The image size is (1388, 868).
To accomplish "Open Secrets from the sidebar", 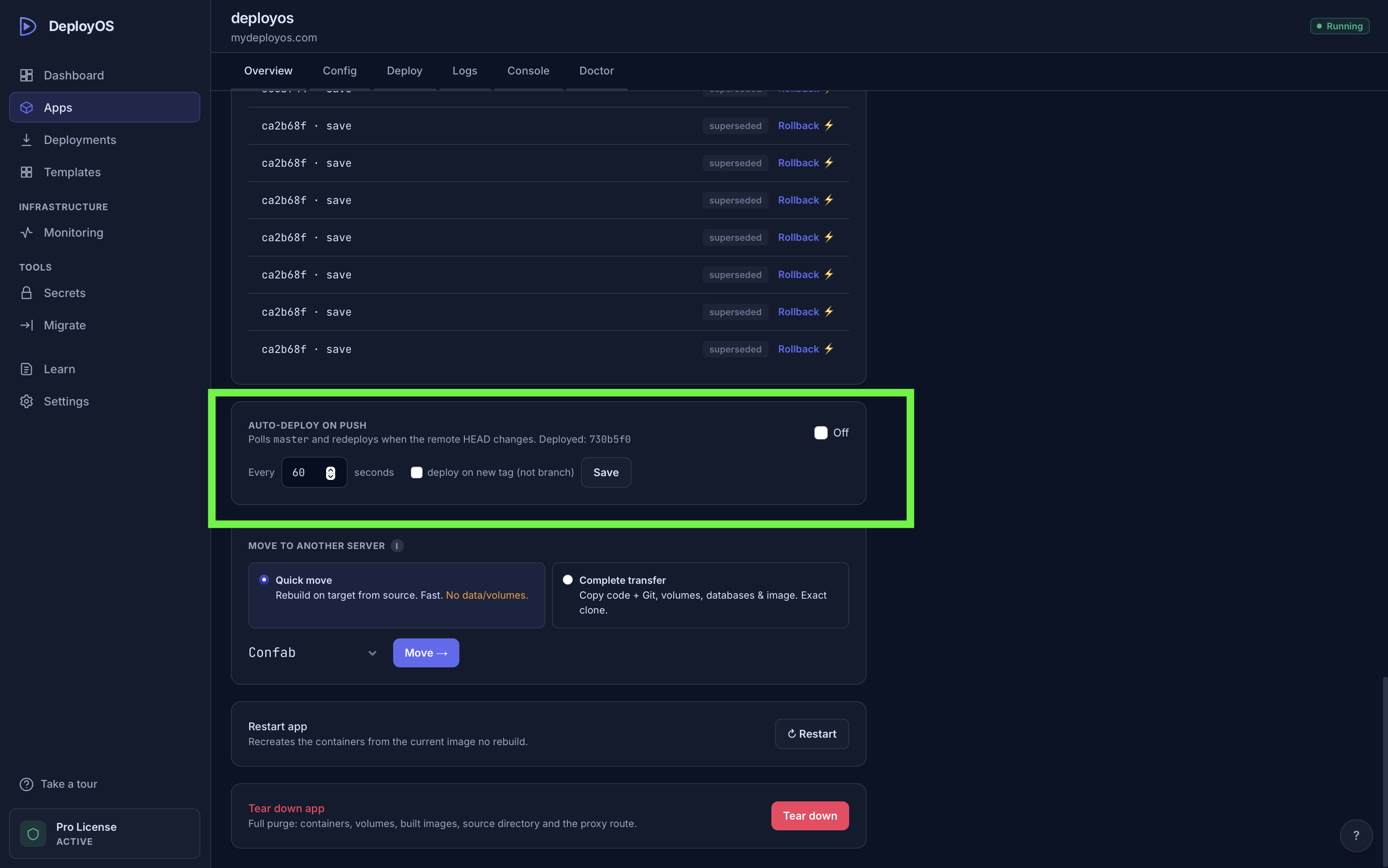I will click(x=105, y=293).
